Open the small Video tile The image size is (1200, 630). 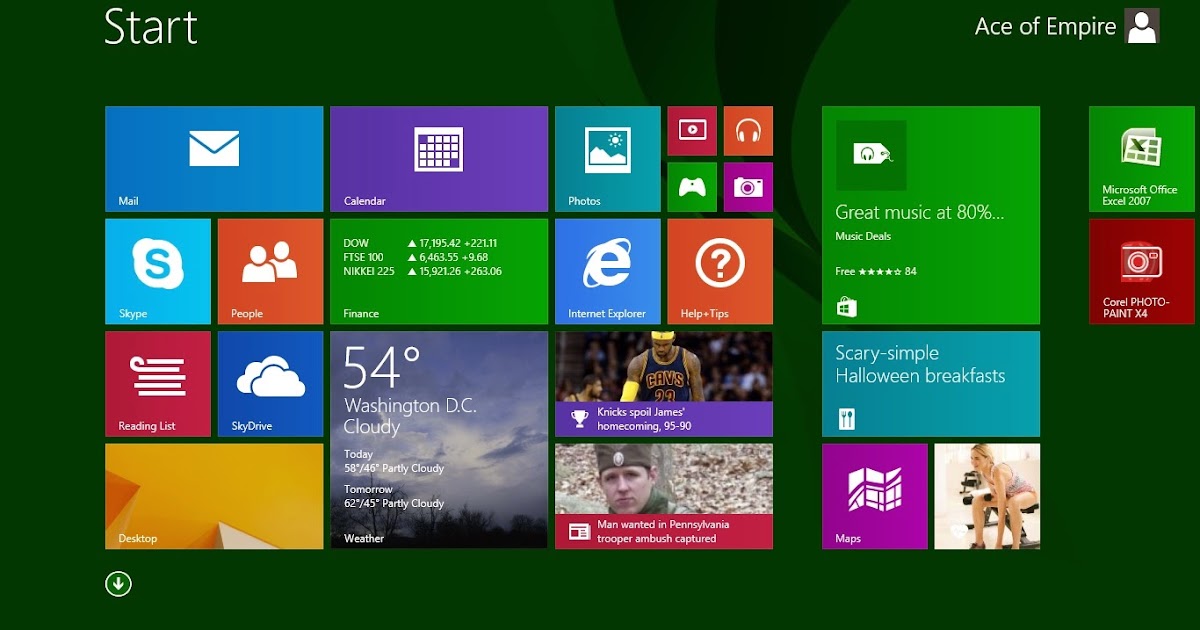coord(692,131)
